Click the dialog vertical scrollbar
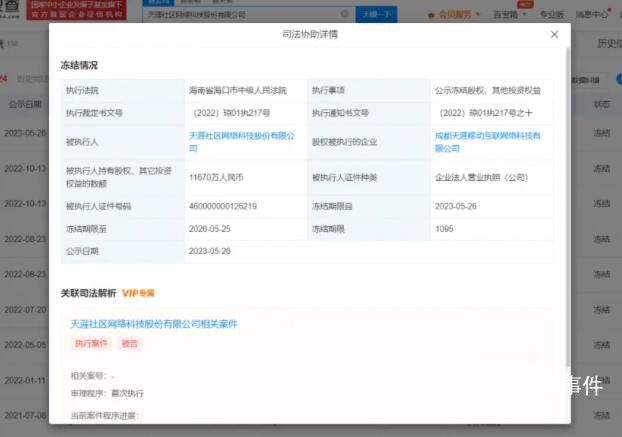The image size is (622, 437). coord(568,206)
